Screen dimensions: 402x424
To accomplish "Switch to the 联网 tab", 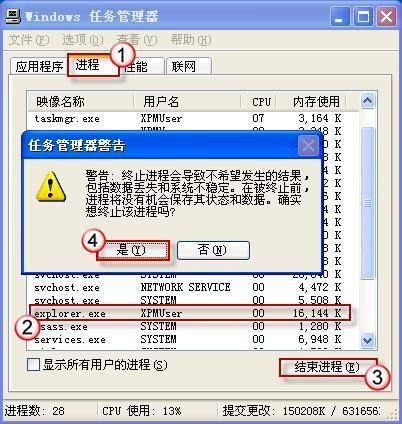I will click(189, 66).
